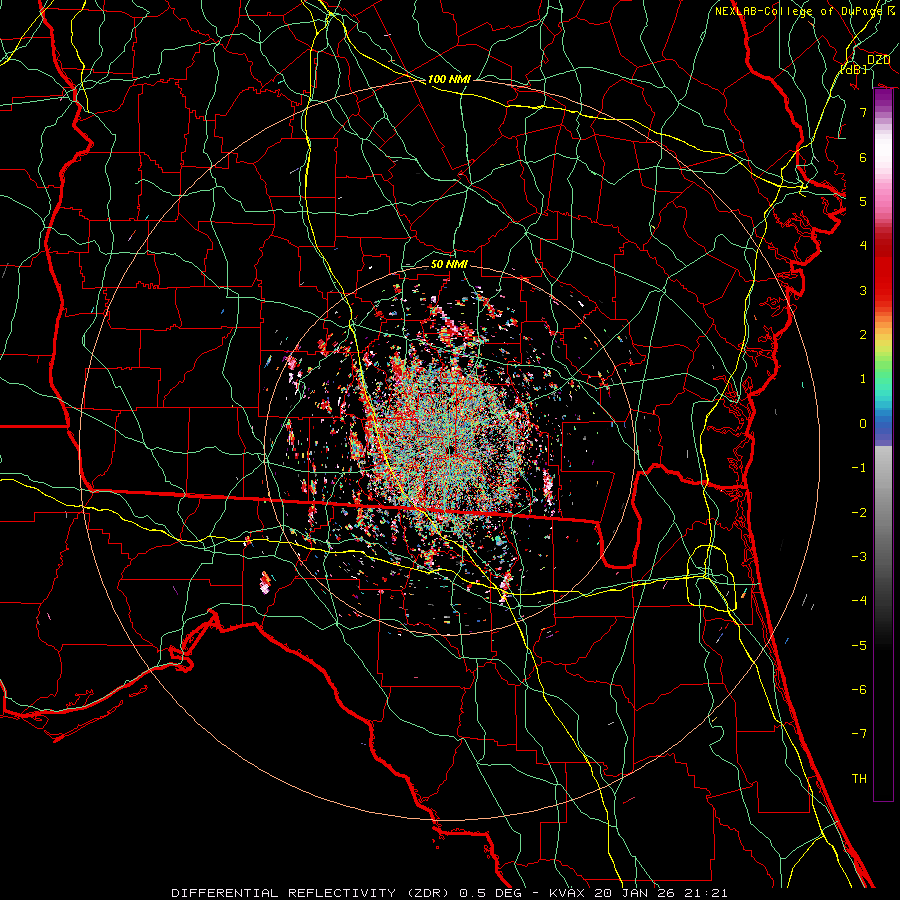This screenshot has width=900, height=900.
Task: Click the -3 value on color scale
Action: tap(859, 557)
